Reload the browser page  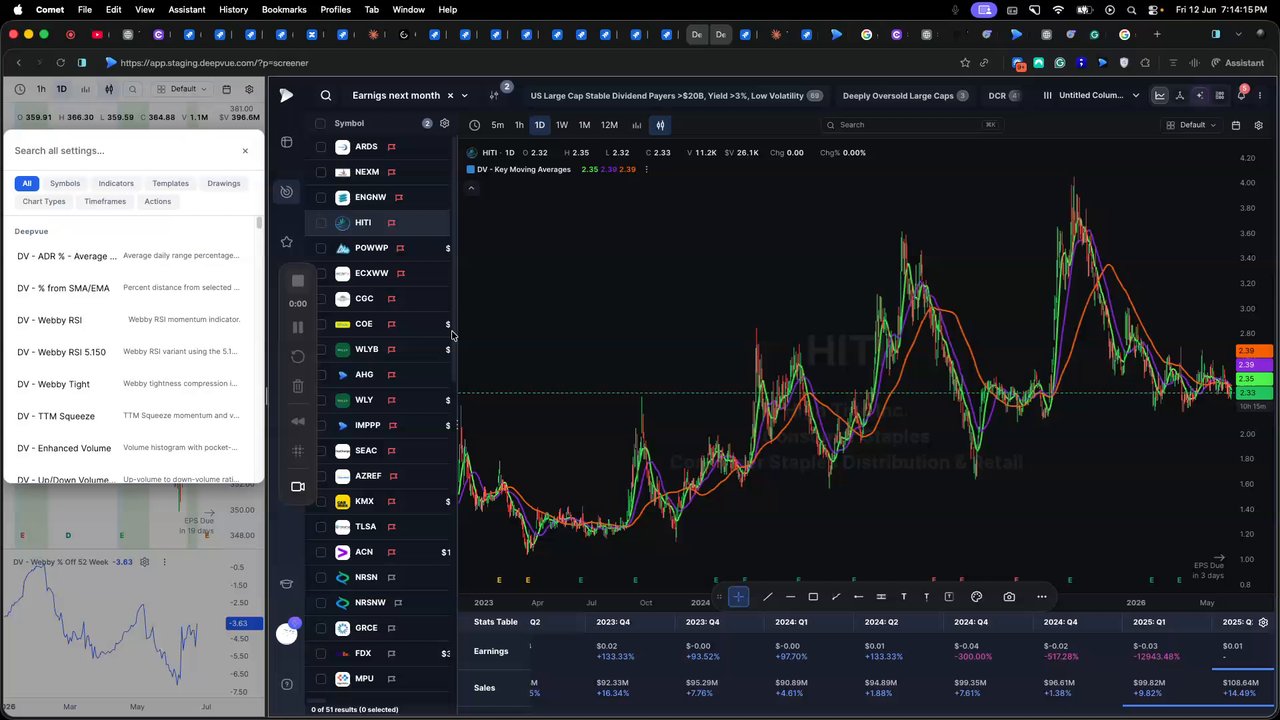point(60,62)
